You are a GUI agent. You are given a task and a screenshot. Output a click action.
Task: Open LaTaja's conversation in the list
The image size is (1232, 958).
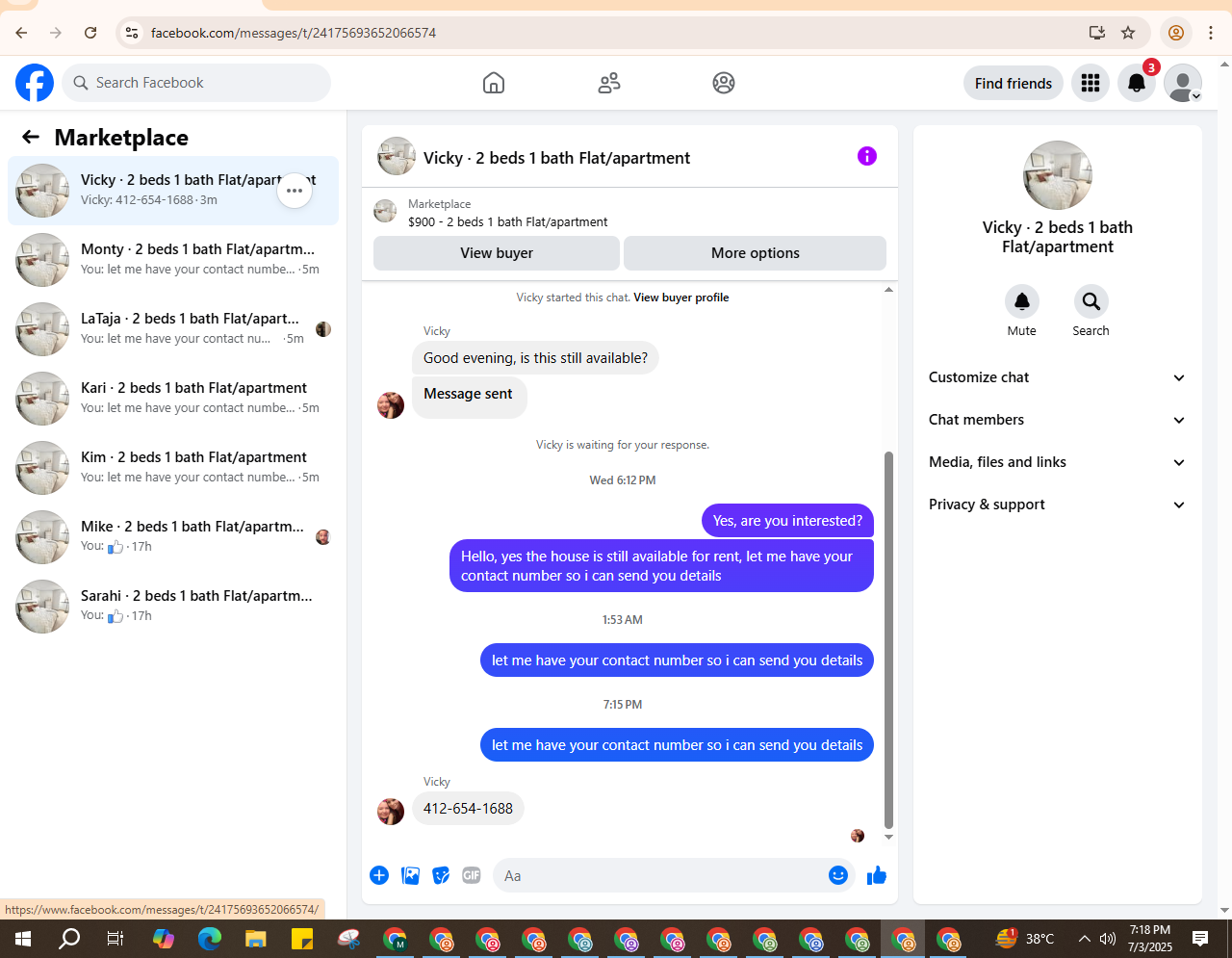point(173,329)
